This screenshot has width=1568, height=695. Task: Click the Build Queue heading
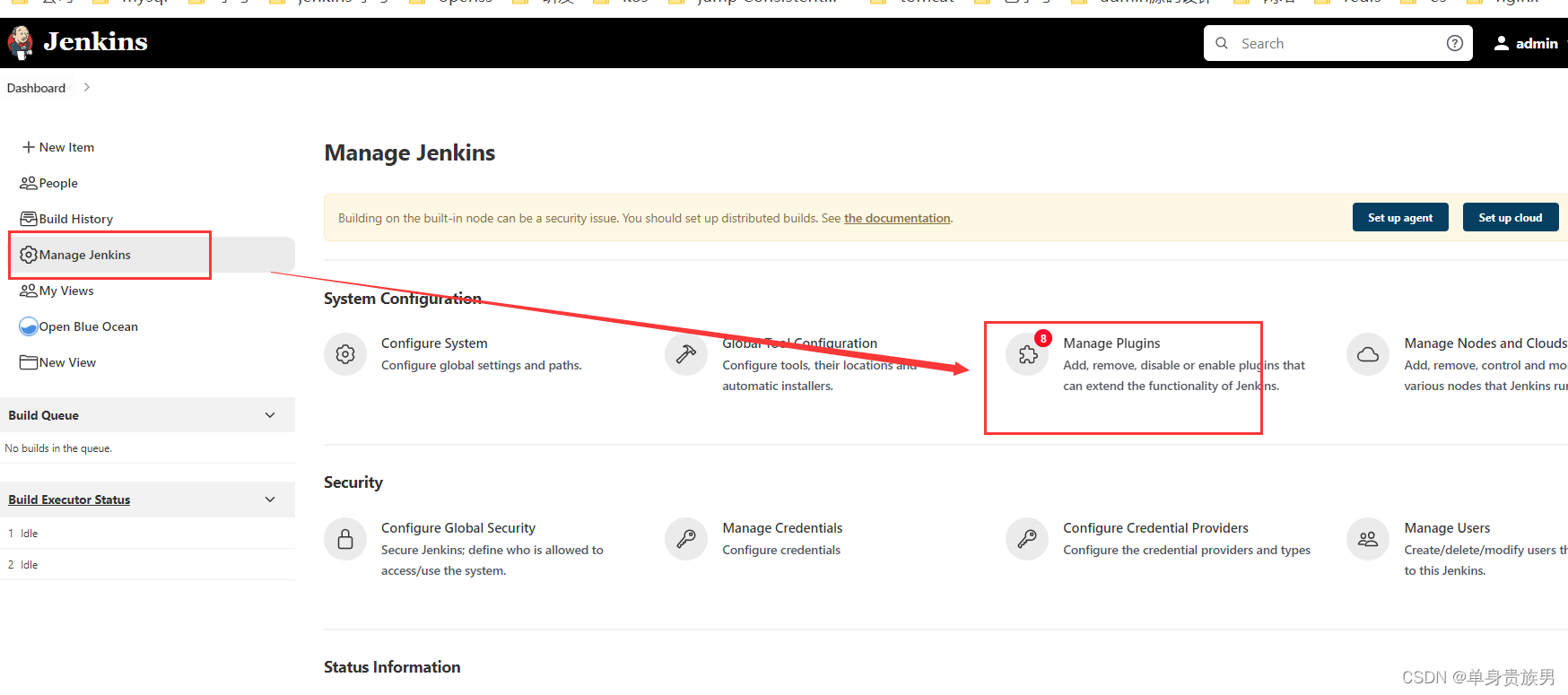coord(43,415)
